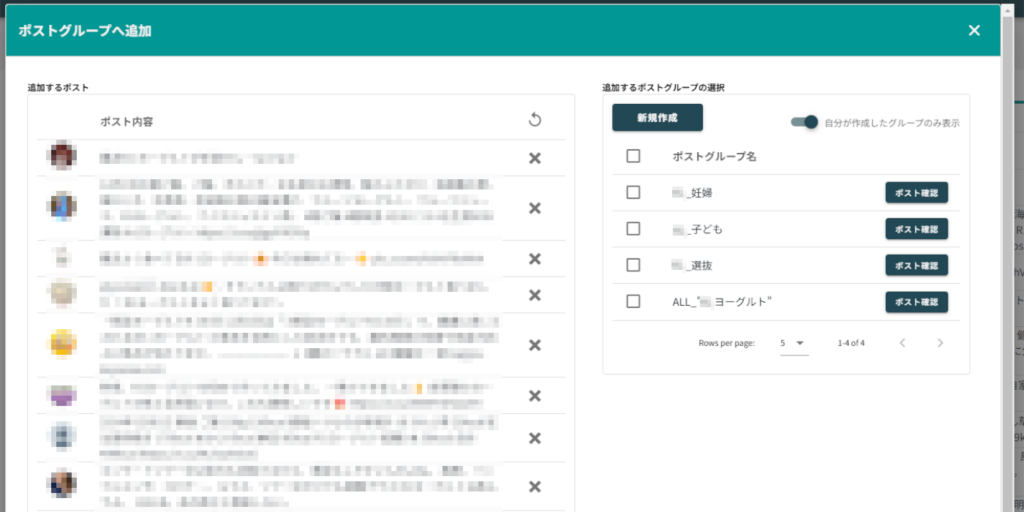Tick the checkbox for the ALL_ ヨーグルト group
This screenshot has height=512, width=1024.
click(633, 302)
